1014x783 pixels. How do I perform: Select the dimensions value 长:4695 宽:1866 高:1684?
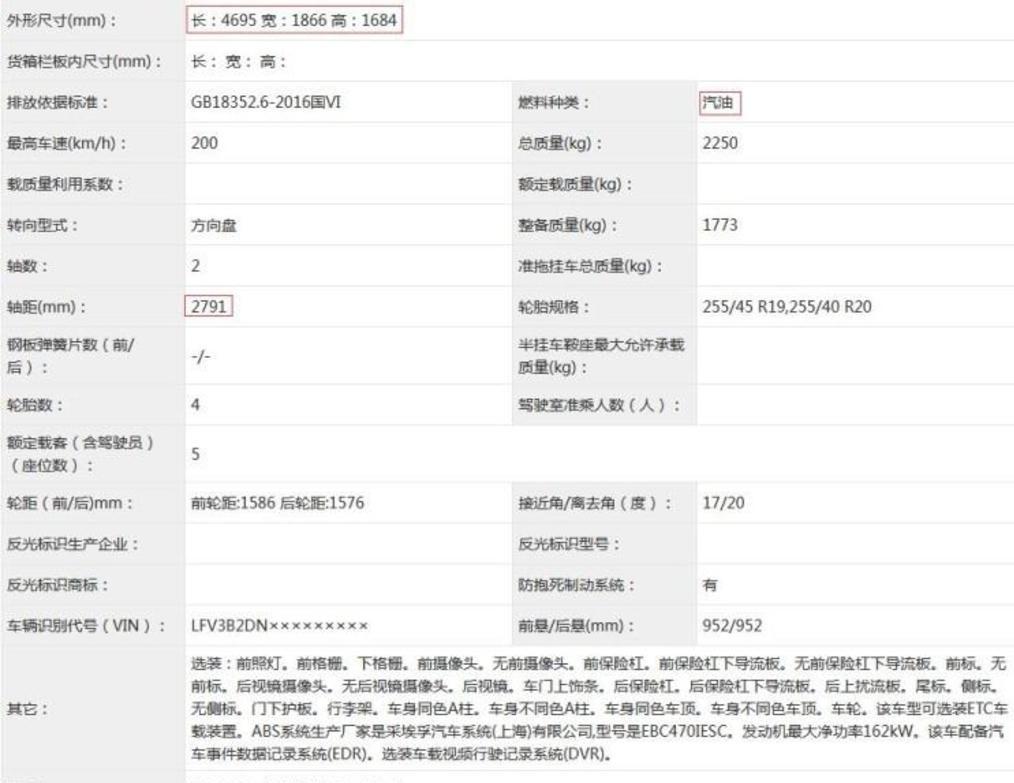[294, 20]
